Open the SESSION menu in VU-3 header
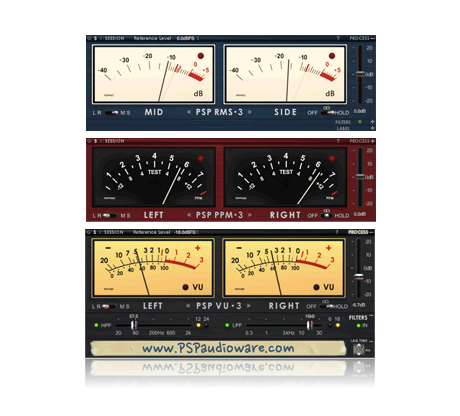 [x=113, y=232]
